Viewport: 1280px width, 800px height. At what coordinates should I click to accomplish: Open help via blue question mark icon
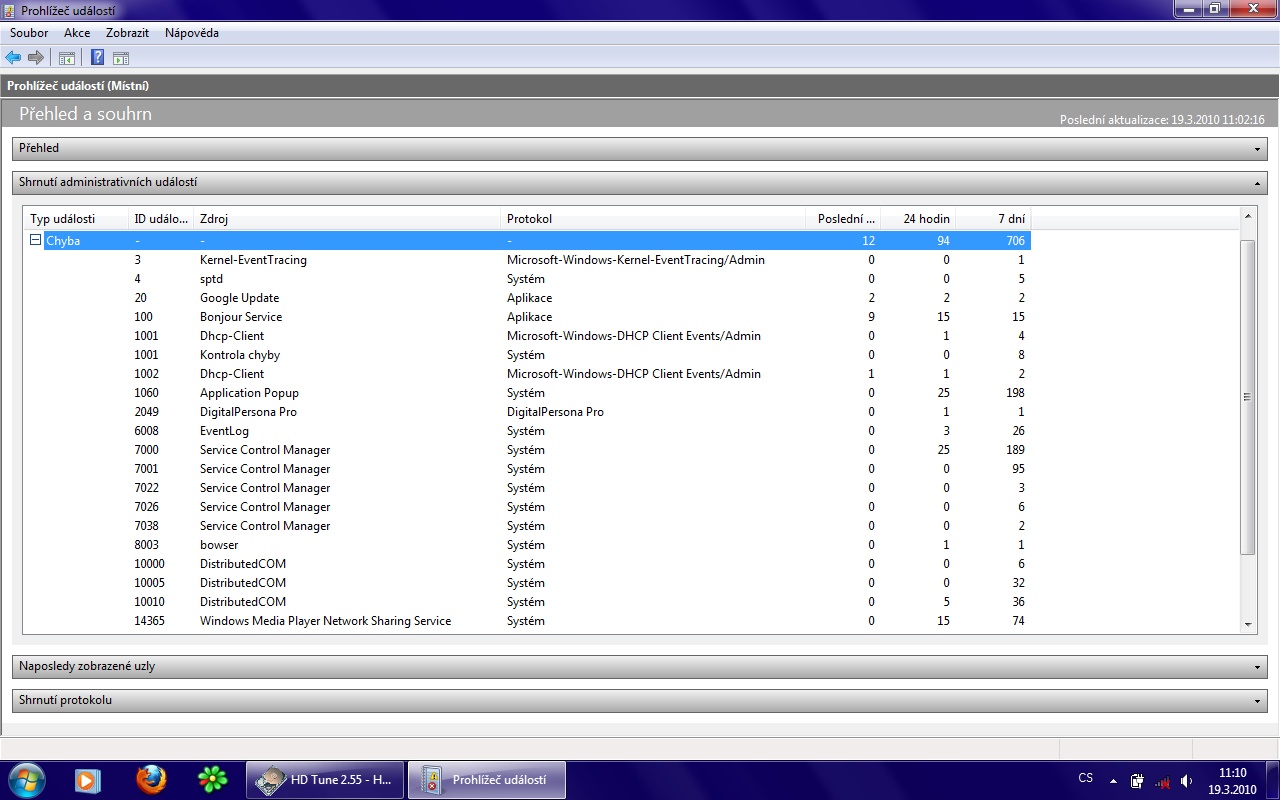coord(98,58)
